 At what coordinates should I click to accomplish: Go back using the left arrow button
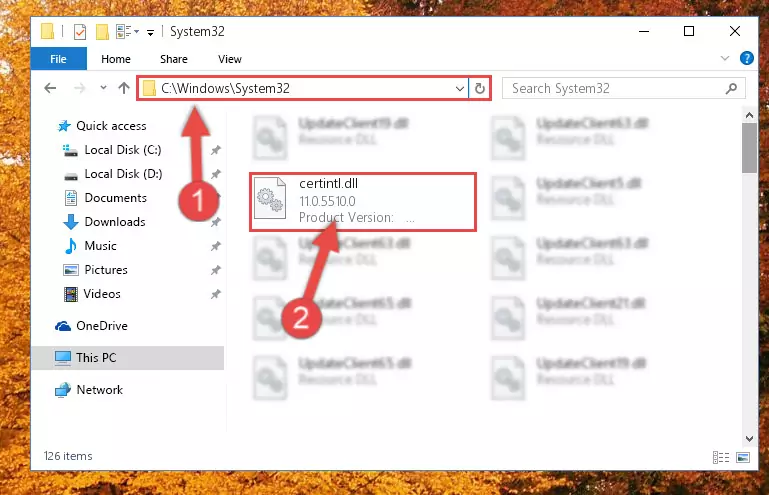click(x=50, y=88)
